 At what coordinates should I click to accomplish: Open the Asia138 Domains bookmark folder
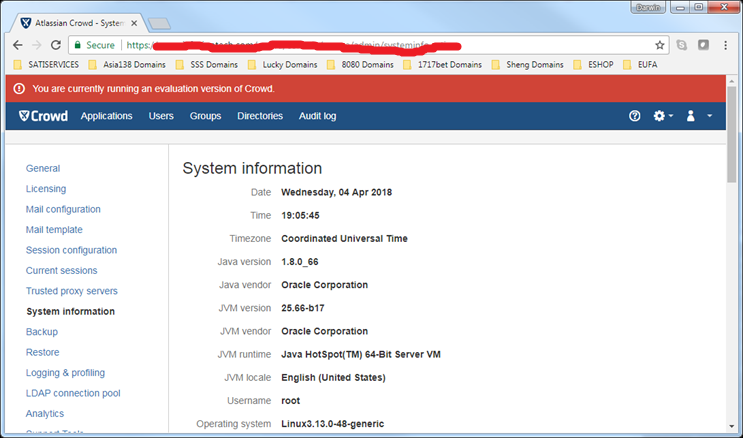pyautogui.click(x=127, y=64)
